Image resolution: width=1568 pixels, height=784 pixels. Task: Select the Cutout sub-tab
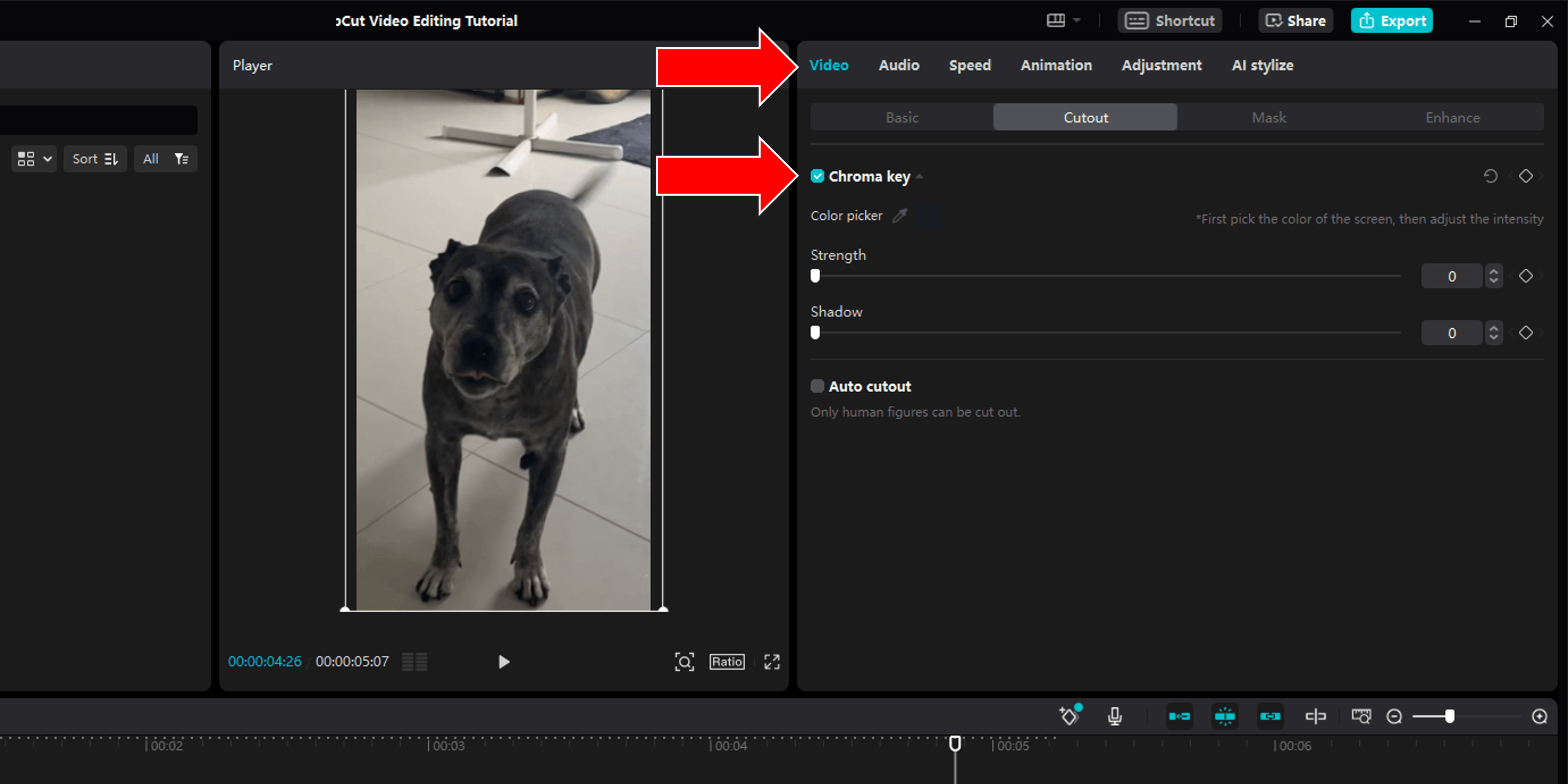click(1085, 118)
